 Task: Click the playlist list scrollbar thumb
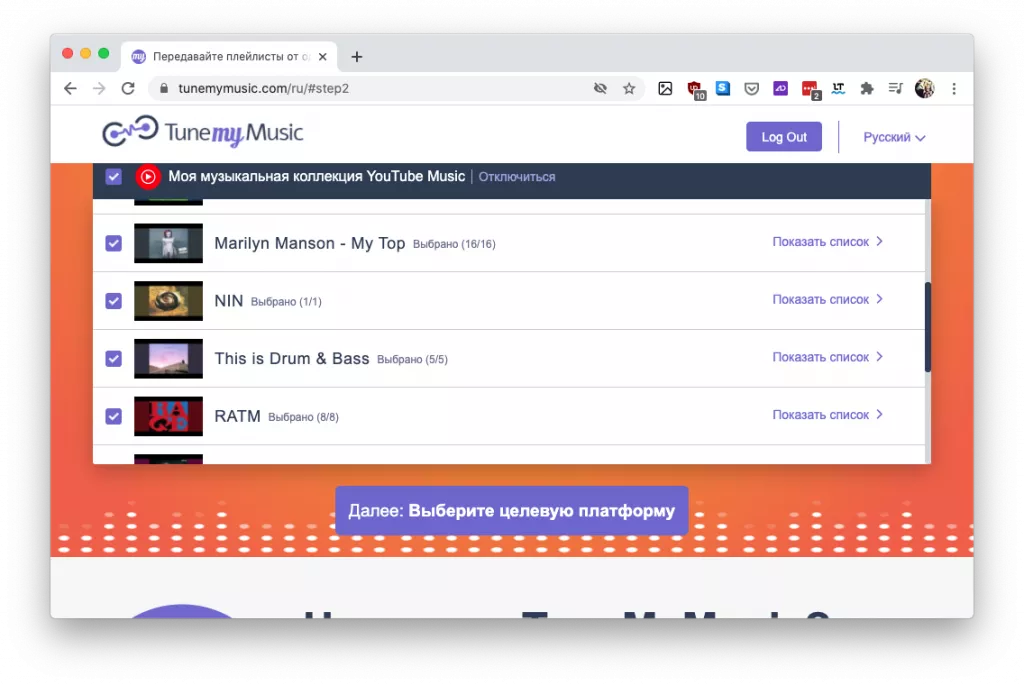[x=927, y=327]
